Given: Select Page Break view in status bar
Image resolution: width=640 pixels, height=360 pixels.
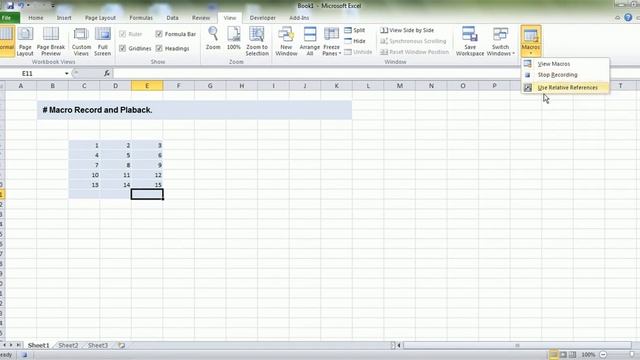Looking at the screenshot, I should click(x=573, y=355).
